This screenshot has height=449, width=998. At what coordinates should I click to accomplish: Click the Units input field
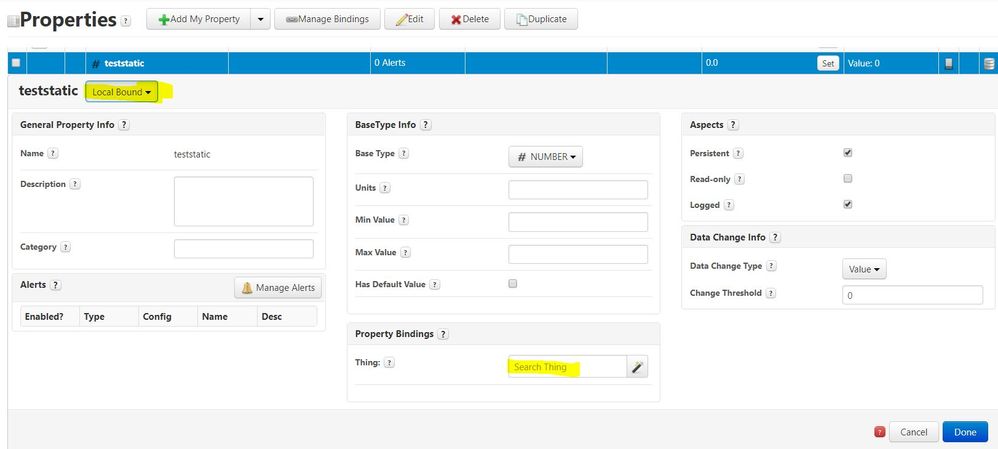[x=578, y=190]
